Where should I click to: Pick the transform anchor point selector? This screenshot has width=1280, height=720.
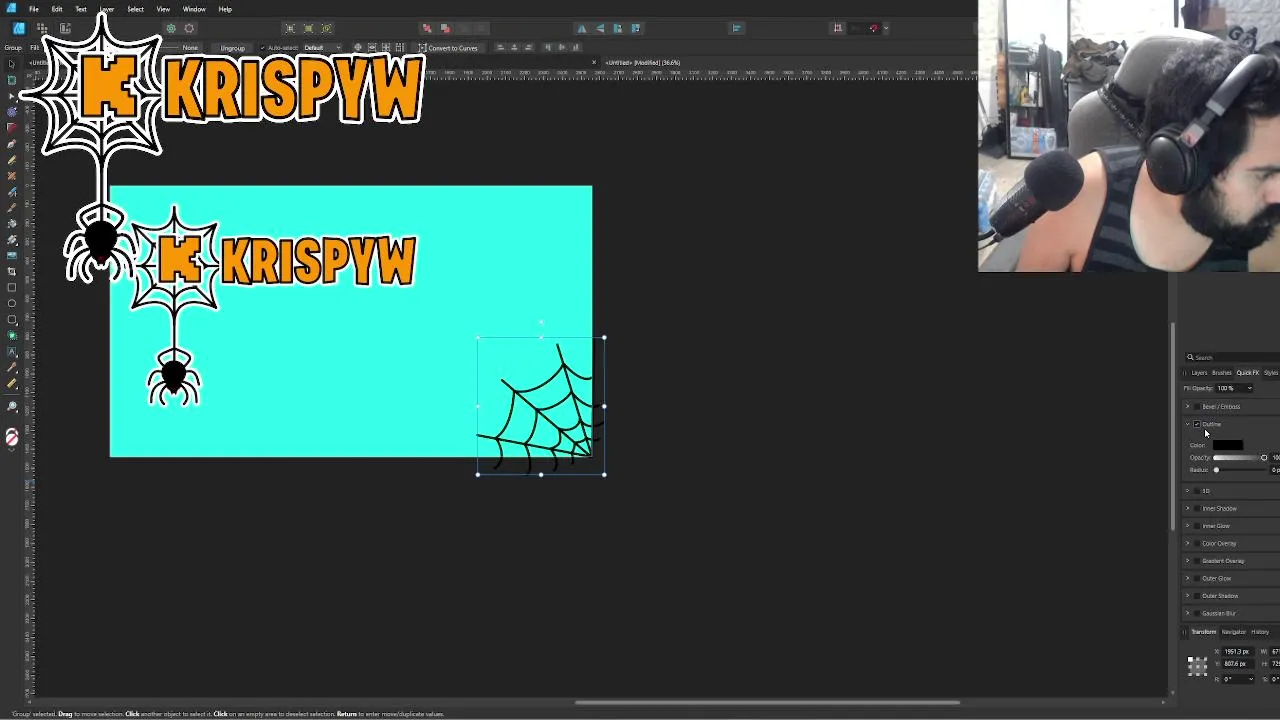pyautogui.click(x=1197, y=665)
